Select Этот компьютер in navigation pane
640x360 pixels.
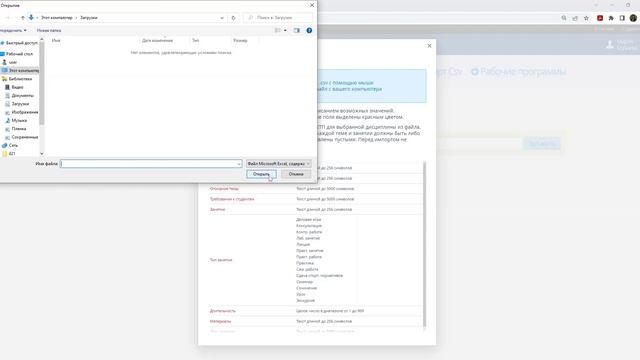pyautogui.click(x=20, y=71)
